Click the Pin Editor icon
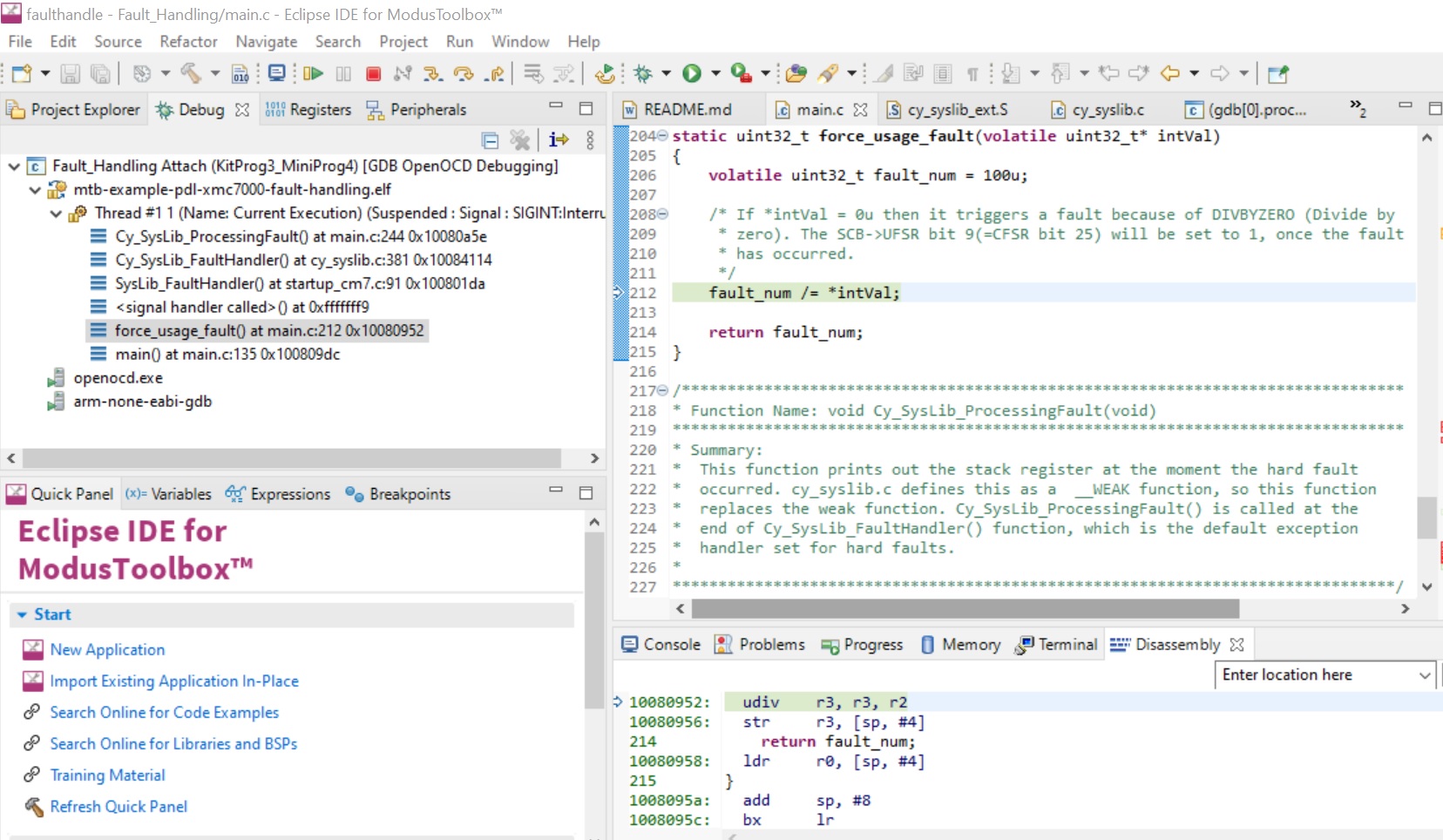The height and width of the screenshot is (840, 1443). click(x=1278, y=74)
